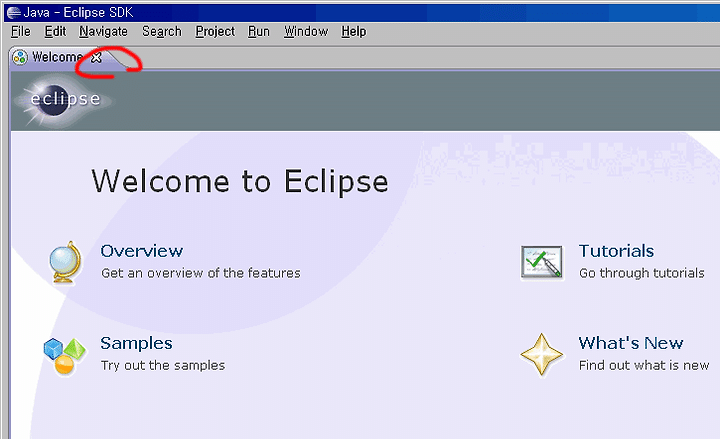This screenshot has height=439, width=720.
Task: Click 'Find out what is new' text
Action: tap(644, 366)
